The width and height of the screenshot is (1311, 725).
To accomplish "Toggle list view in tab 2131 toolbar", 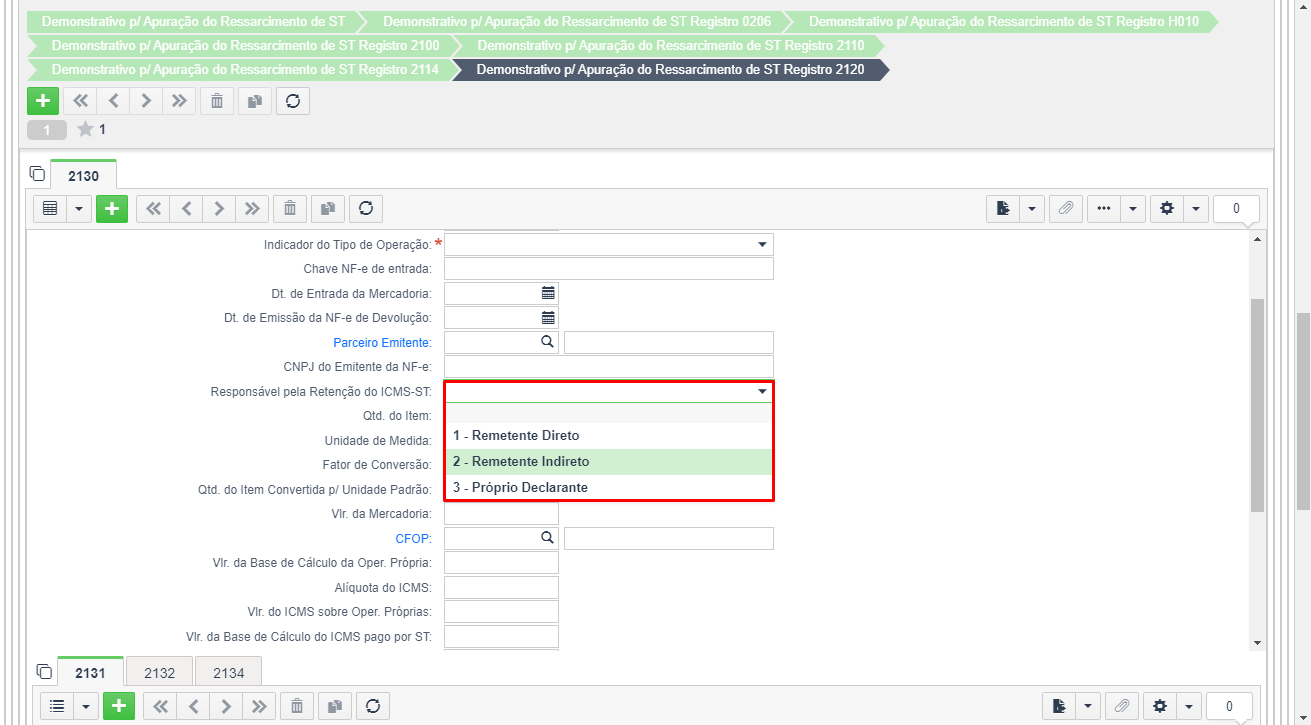I will pos(57,706).
